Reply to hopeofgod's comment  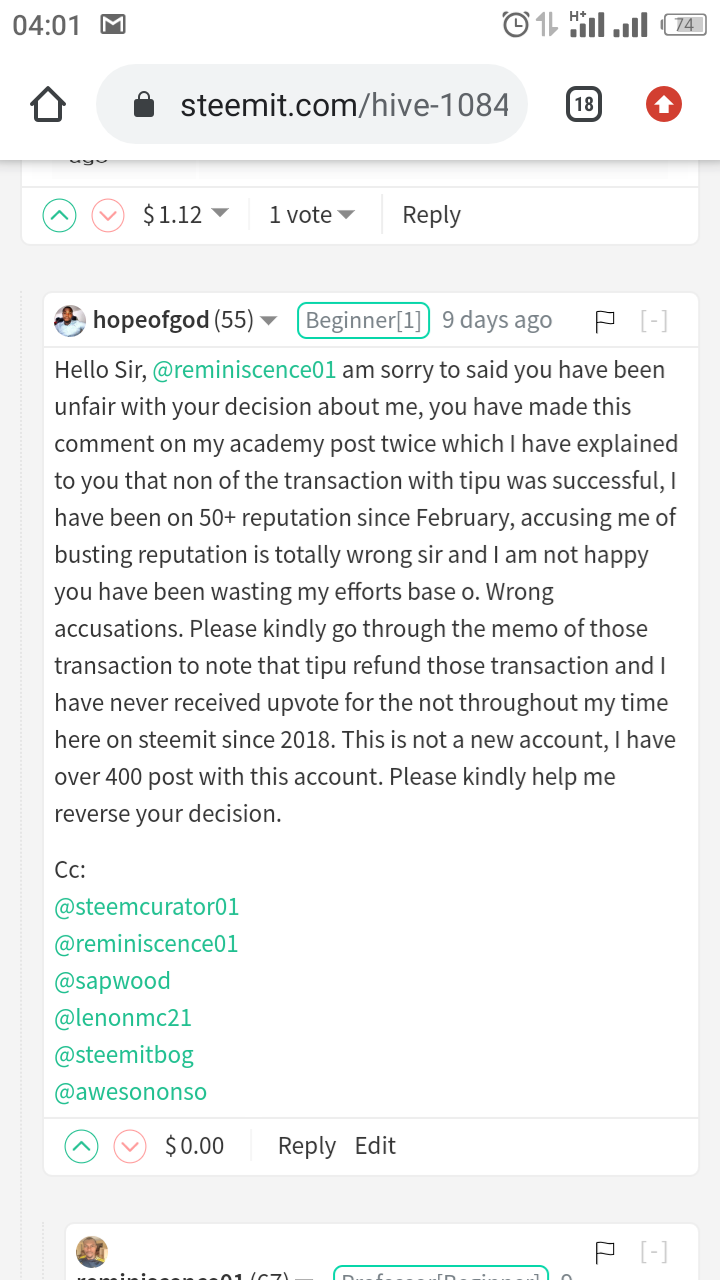coord(307,1146)
